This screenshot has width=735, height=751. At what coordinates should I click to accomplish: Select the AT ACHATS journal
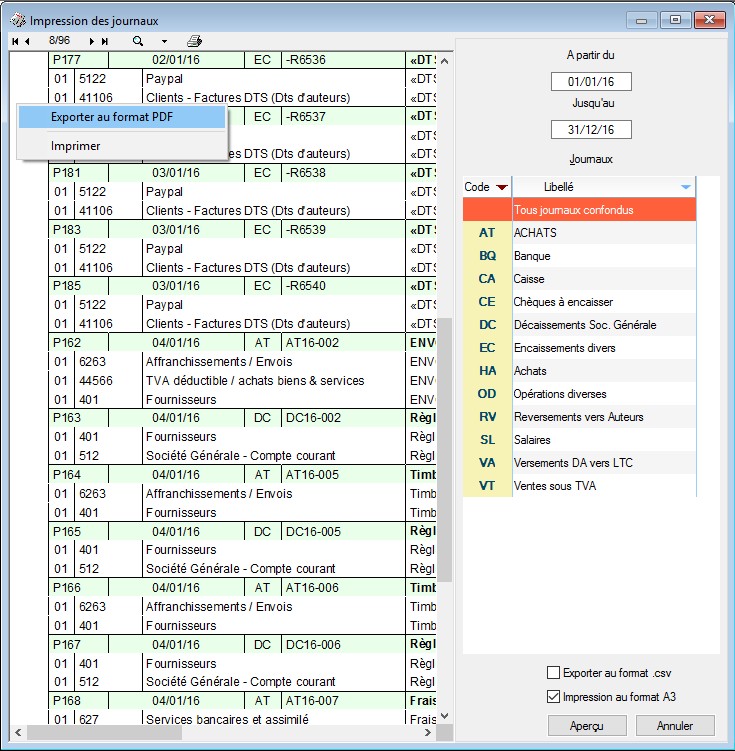point(579,233)
